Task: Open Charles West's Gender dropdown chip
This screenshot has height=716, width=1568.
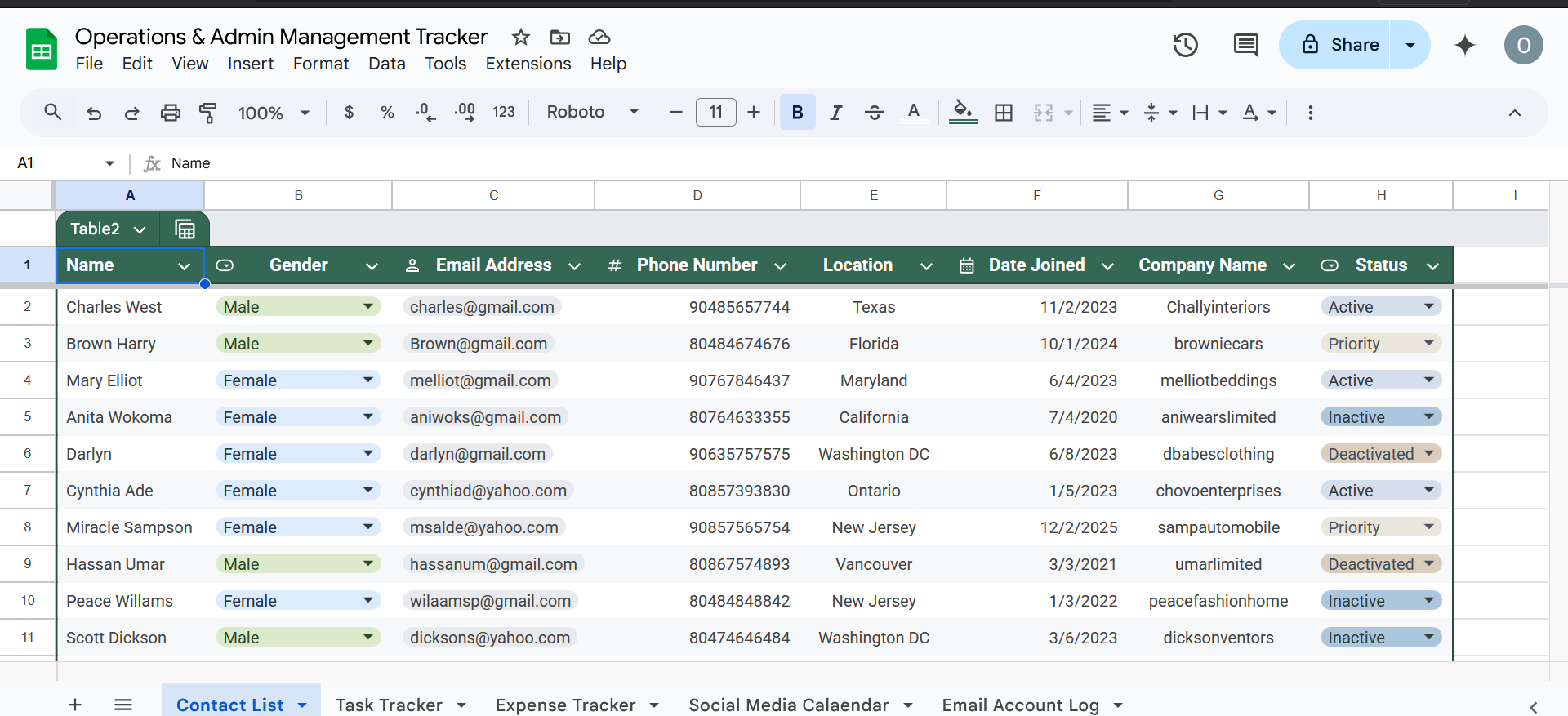Action: tap(298, 307)
